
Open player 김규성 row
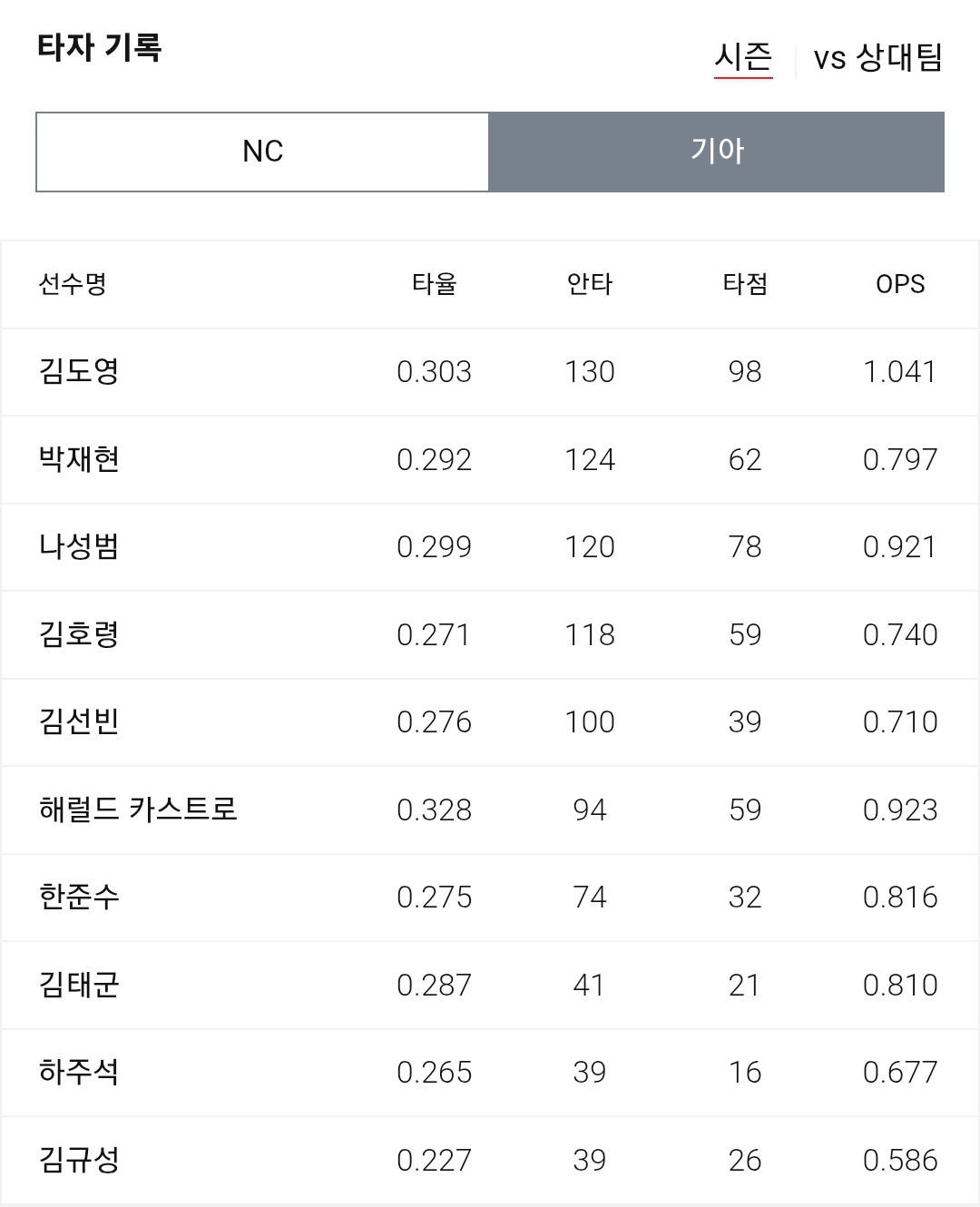pos(490,1161)
